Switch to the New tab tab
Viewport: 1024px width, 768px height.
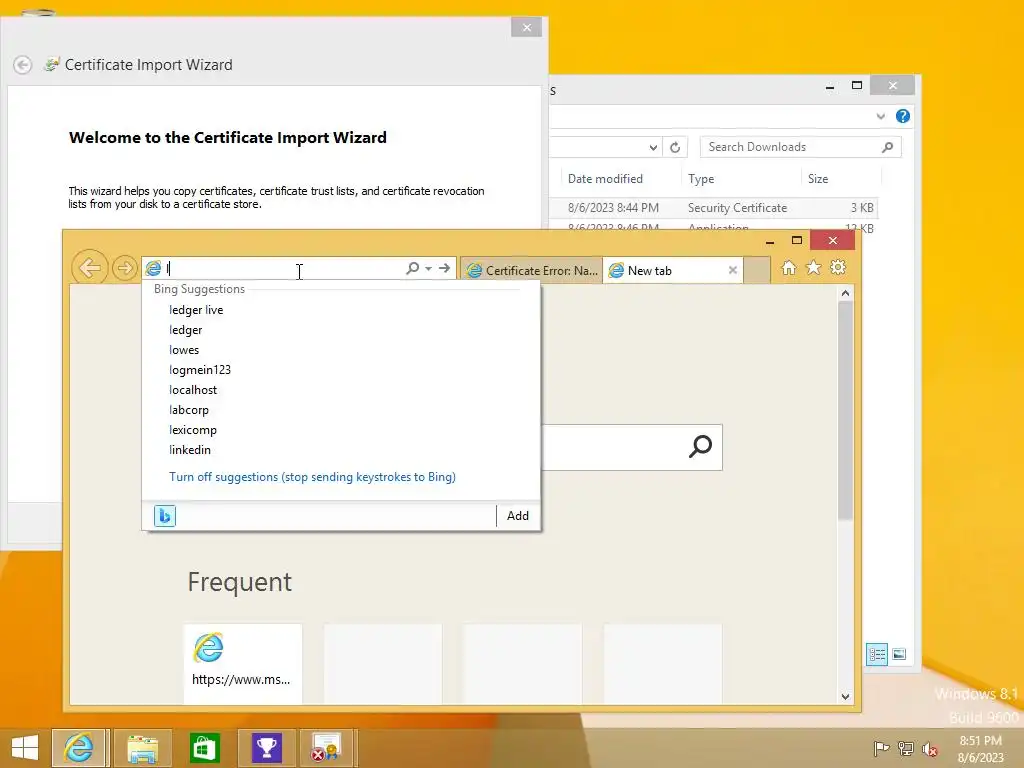tap(665, 270)
